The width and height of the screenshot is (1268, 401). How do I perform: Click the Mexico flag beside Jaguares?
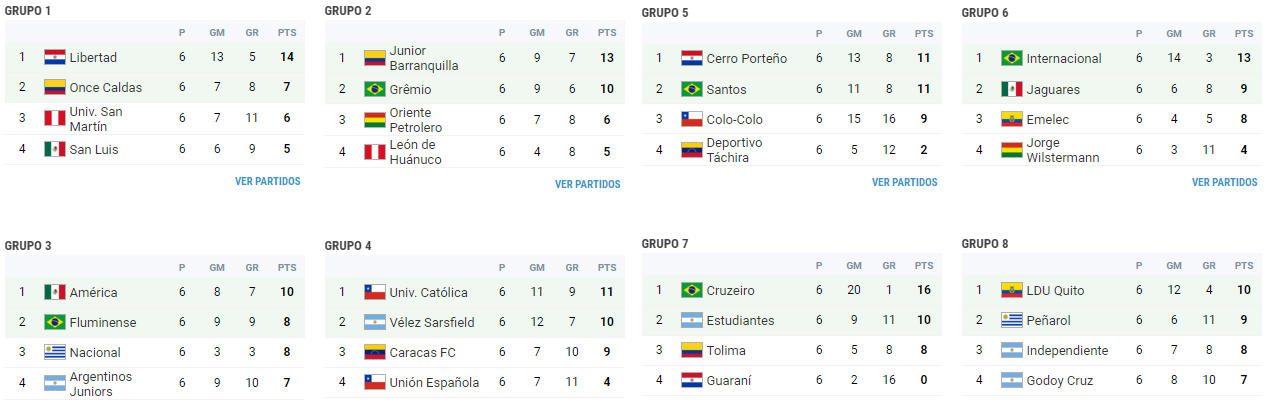(1012, 89)
